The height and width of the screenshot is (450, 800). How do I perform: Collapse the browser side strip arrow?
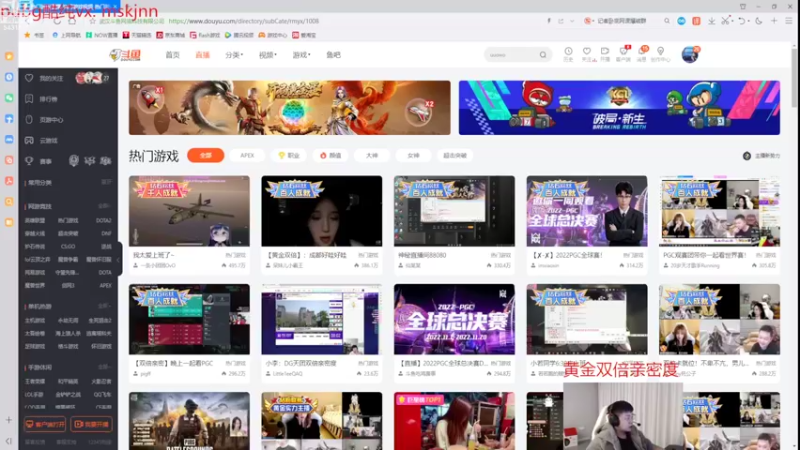pos(9,440)
